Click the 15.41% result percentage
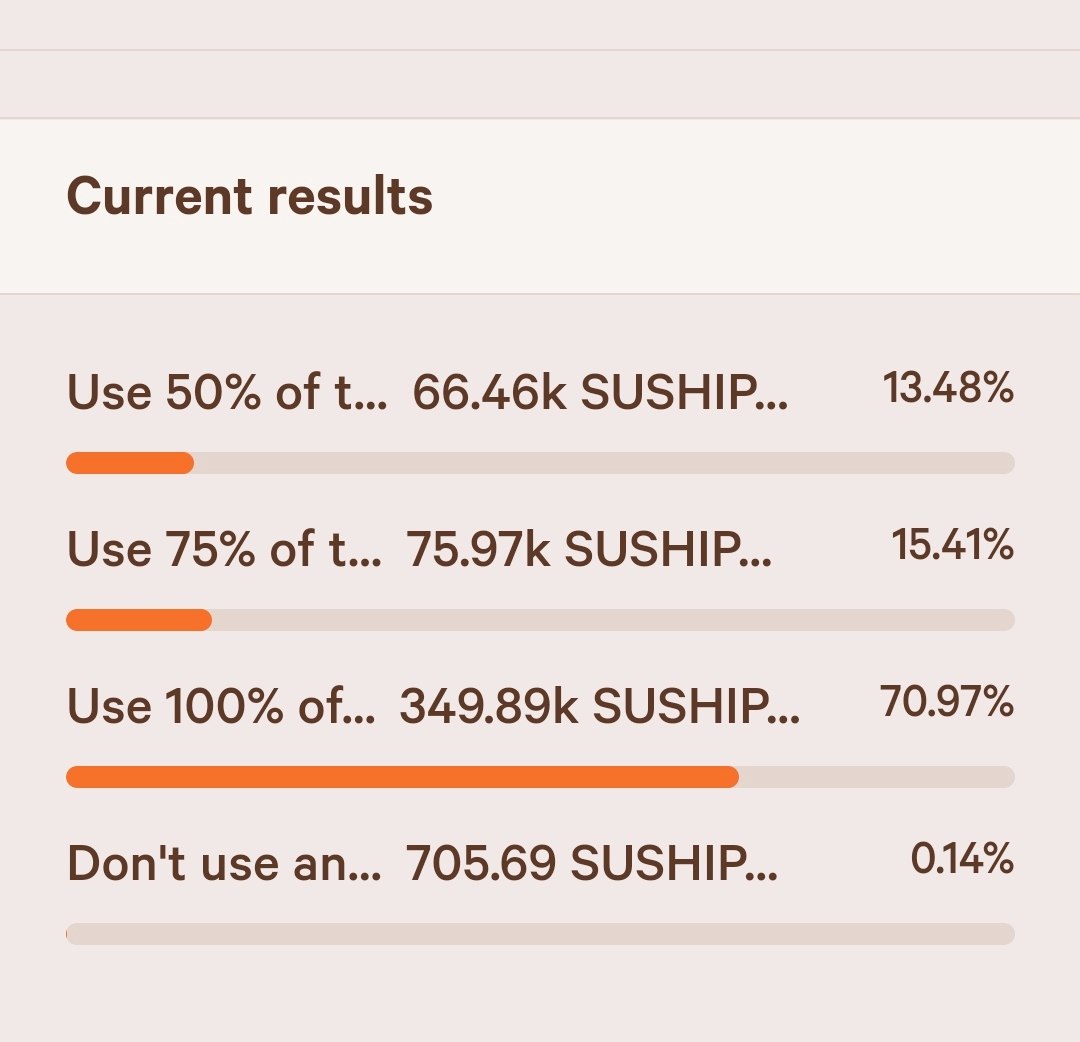The height and width of the screenshot is (1042, 1080). coord(952,544)
